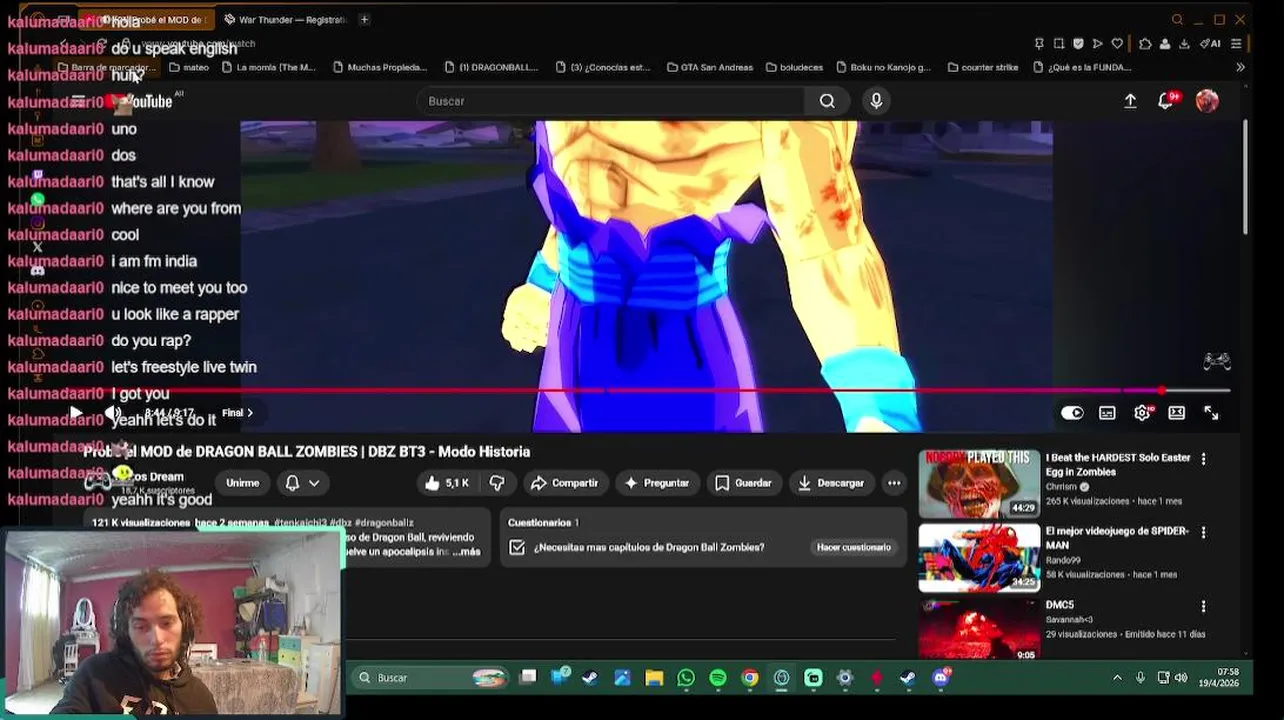Screen dimensions: 1284x720
Task: Open the GTA San Andreas bookmark folder
Action: [708, 67]
